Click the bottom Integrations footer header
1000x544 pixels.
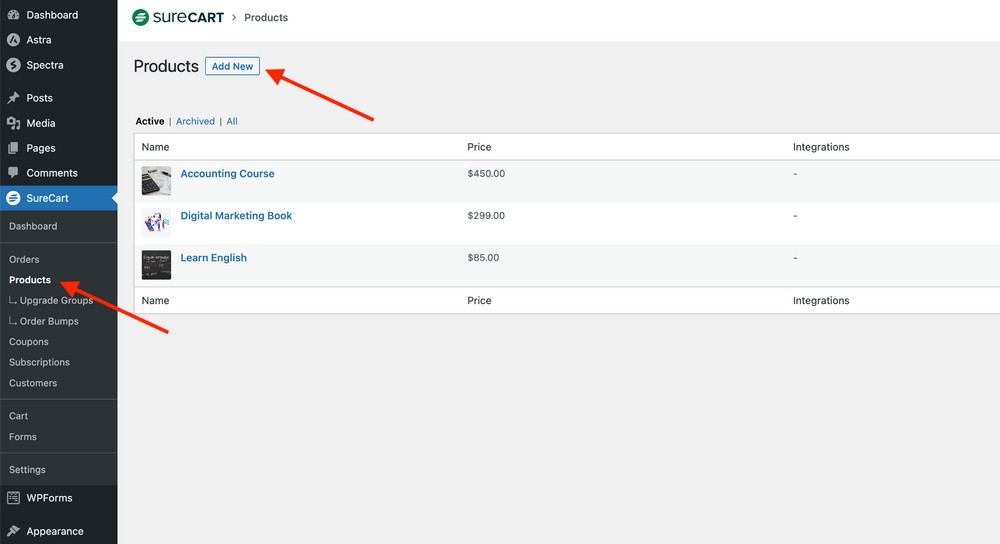click(821, 300)
